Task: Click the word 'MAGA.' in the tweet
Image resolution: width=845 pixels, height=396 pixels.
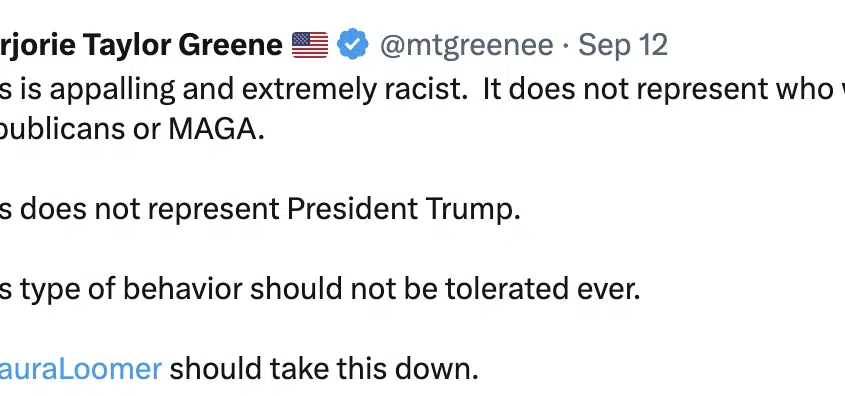Action: click(x=217, y=130)
